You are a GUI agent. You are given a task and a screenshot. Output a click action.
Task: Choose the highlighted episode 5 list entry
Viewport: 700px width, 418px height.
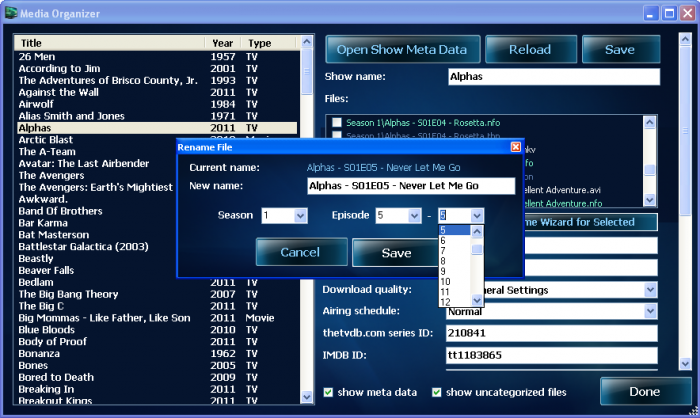click(x=454, y=230)
